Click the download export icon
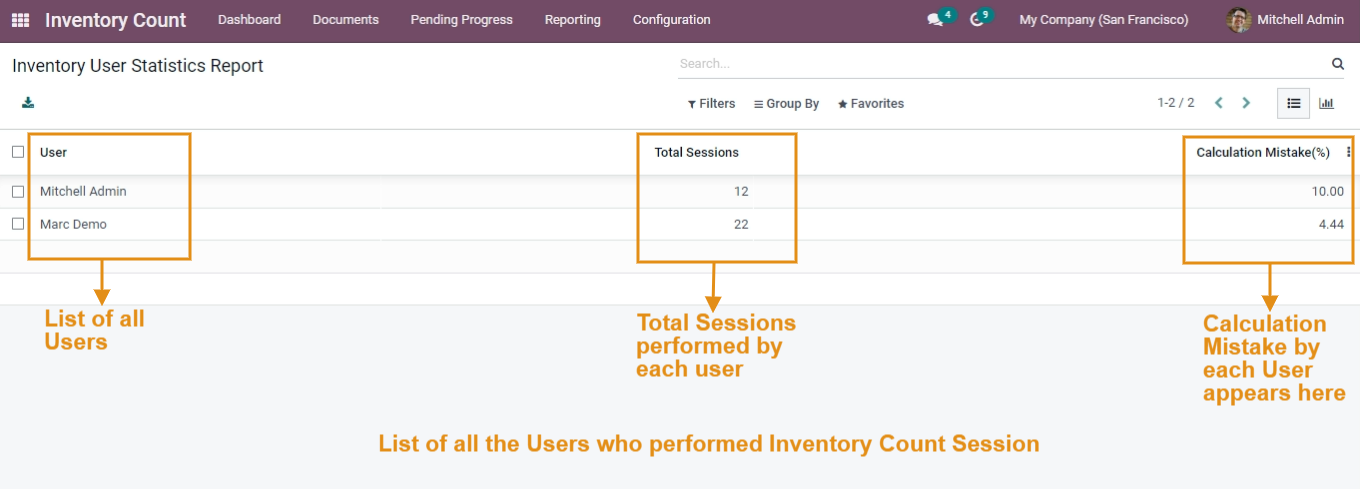1360x489 pixels. pyautogui.click(x=28, y=102)
